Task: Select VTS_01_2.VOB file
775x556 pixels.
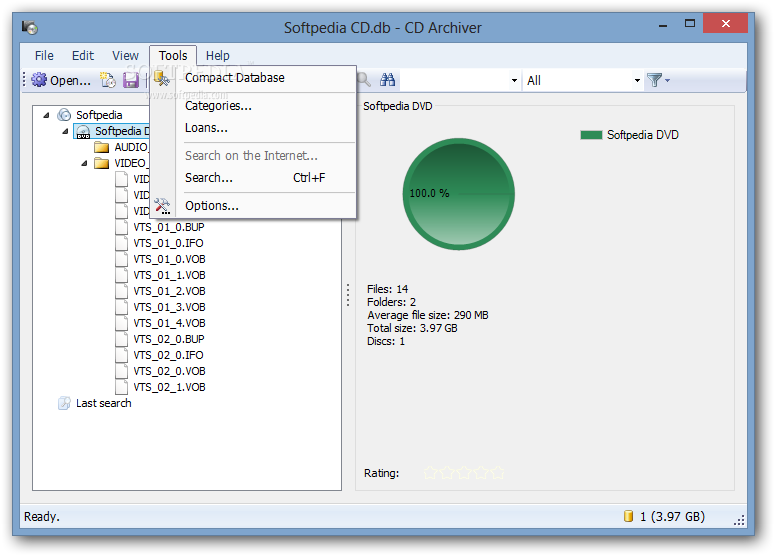Action: tap(169, 291)
